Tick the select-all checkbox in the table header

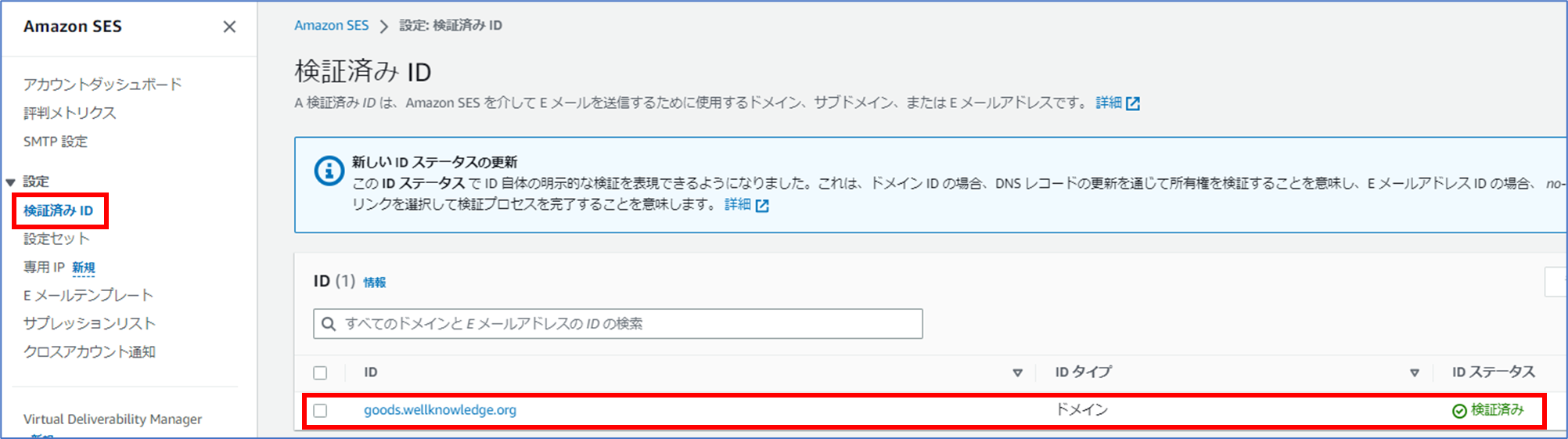point(320,372)
